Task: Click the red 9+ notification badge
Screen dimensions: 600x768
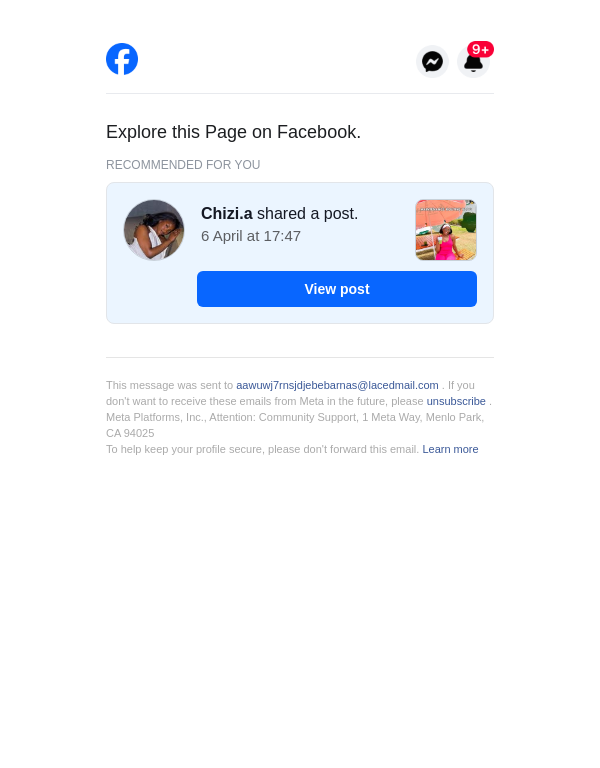Action: (x=480, y=49)
